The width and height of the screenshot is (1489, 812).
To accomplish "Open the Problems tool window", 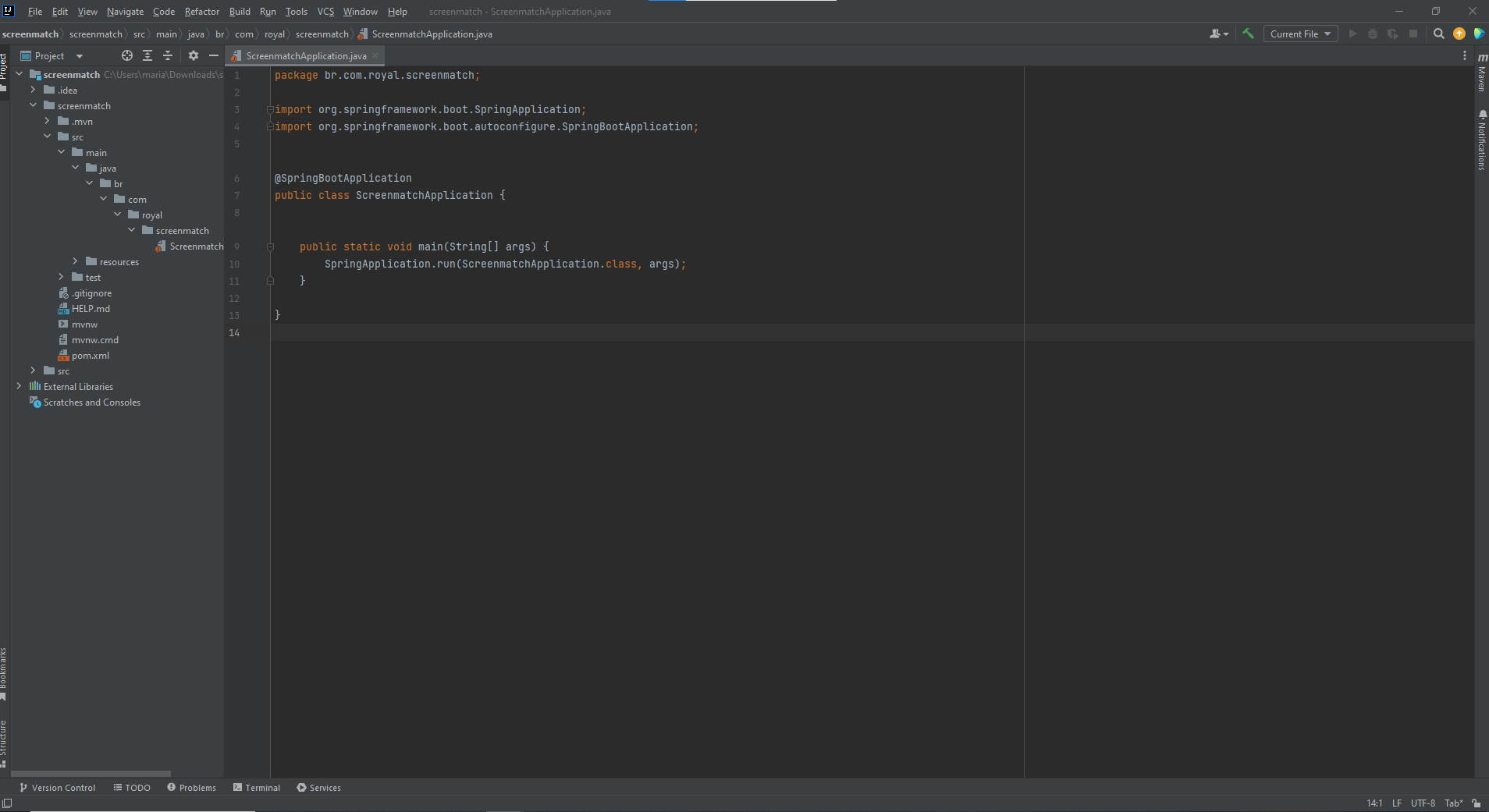I will [191, 788].
